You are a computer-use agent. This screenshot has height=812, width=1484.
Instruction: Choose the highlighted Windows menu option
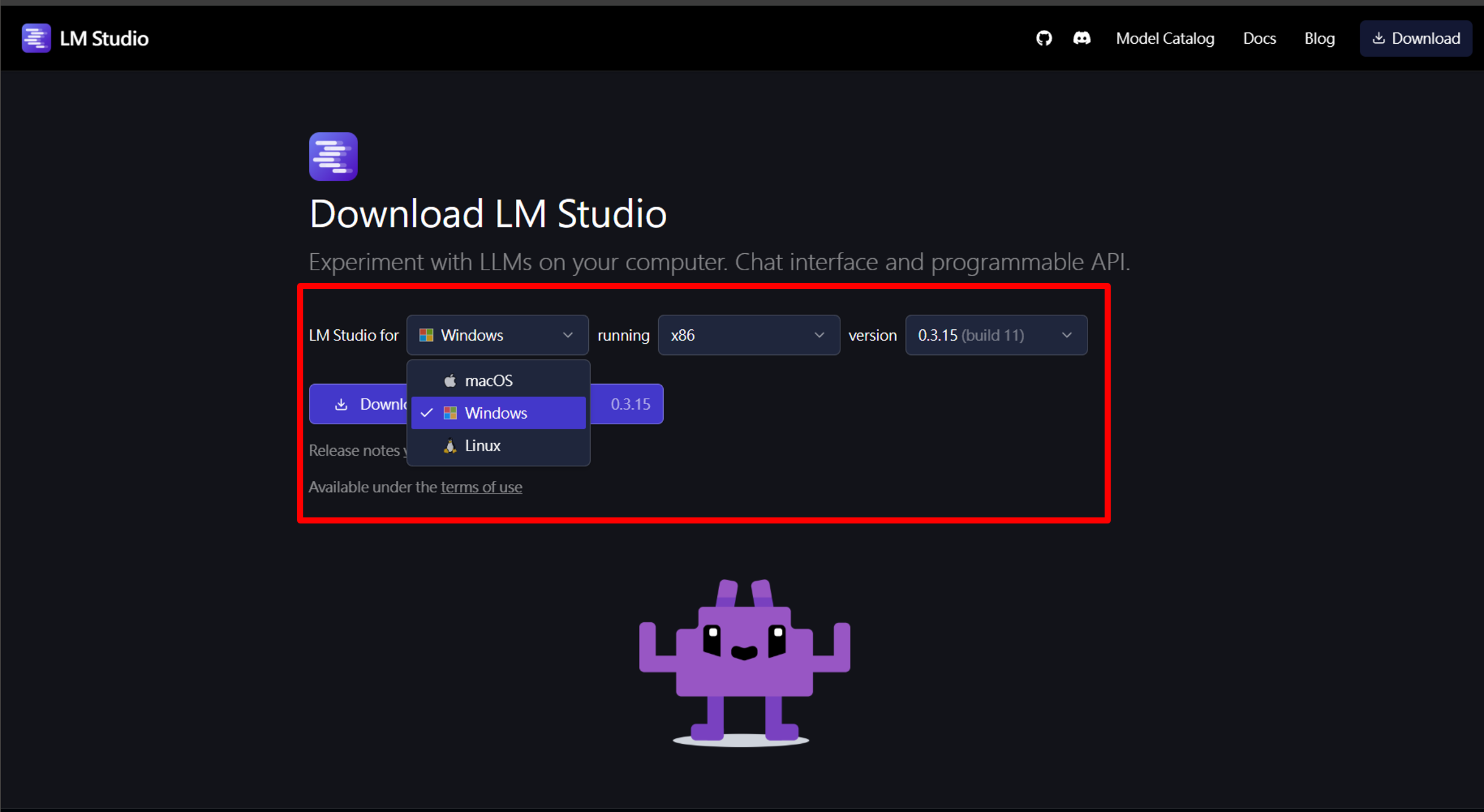(496, 413)
